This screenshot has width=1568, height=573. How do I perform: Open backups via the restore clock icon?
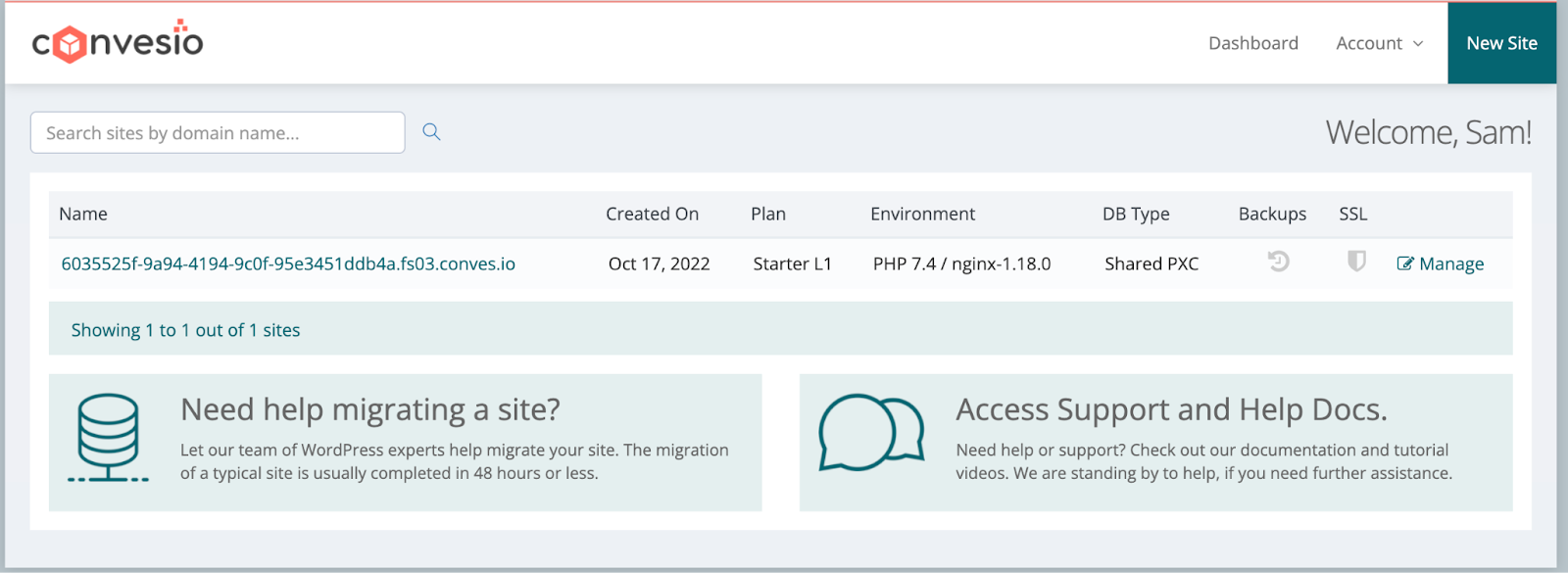pyautogui.click(x=1278, y=262)
